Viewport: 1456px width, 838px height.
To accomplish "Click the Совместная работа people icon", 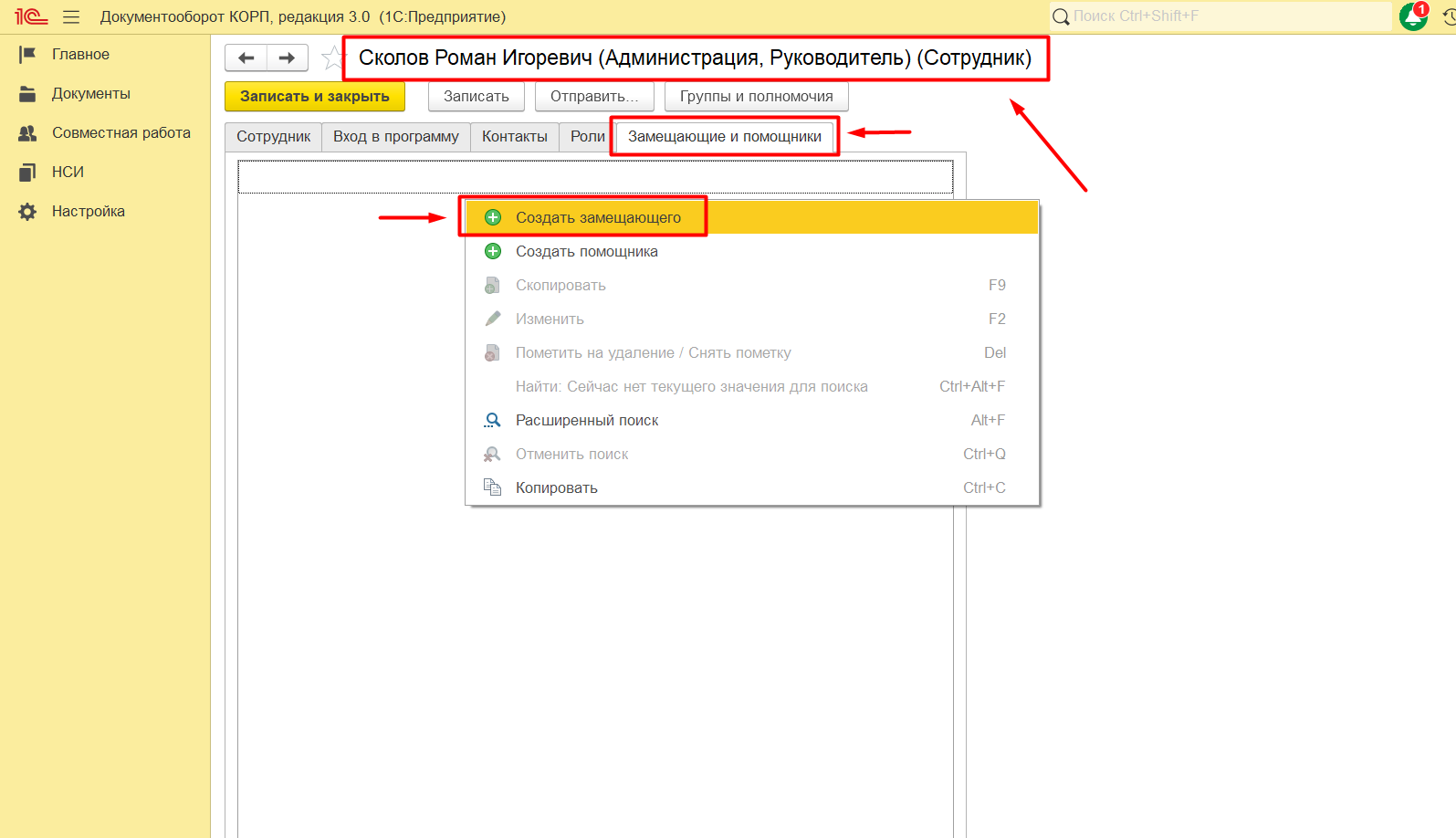I will (x=27, y=133).
